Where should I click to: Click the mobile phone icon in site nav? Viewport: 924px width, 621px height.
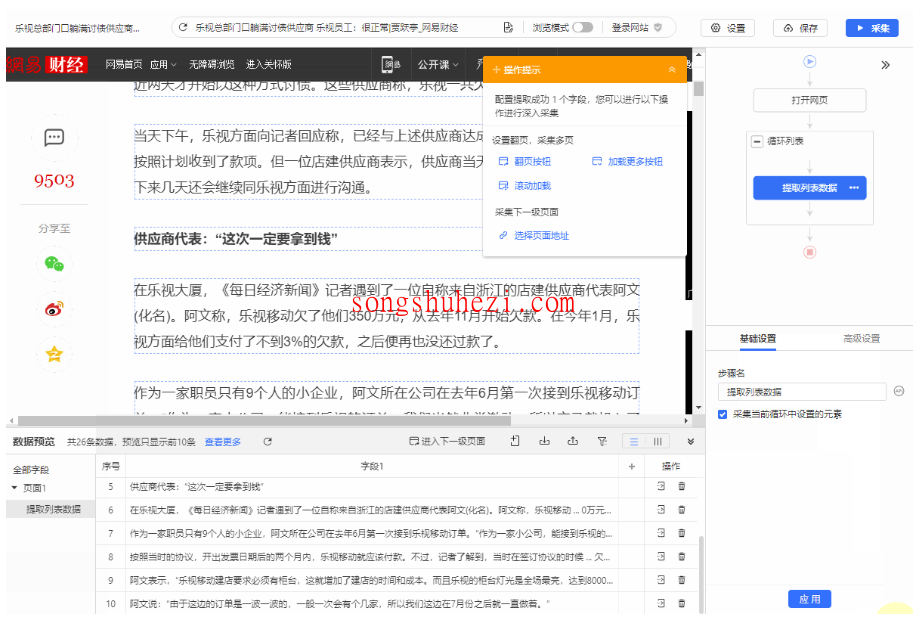point(388,64)
